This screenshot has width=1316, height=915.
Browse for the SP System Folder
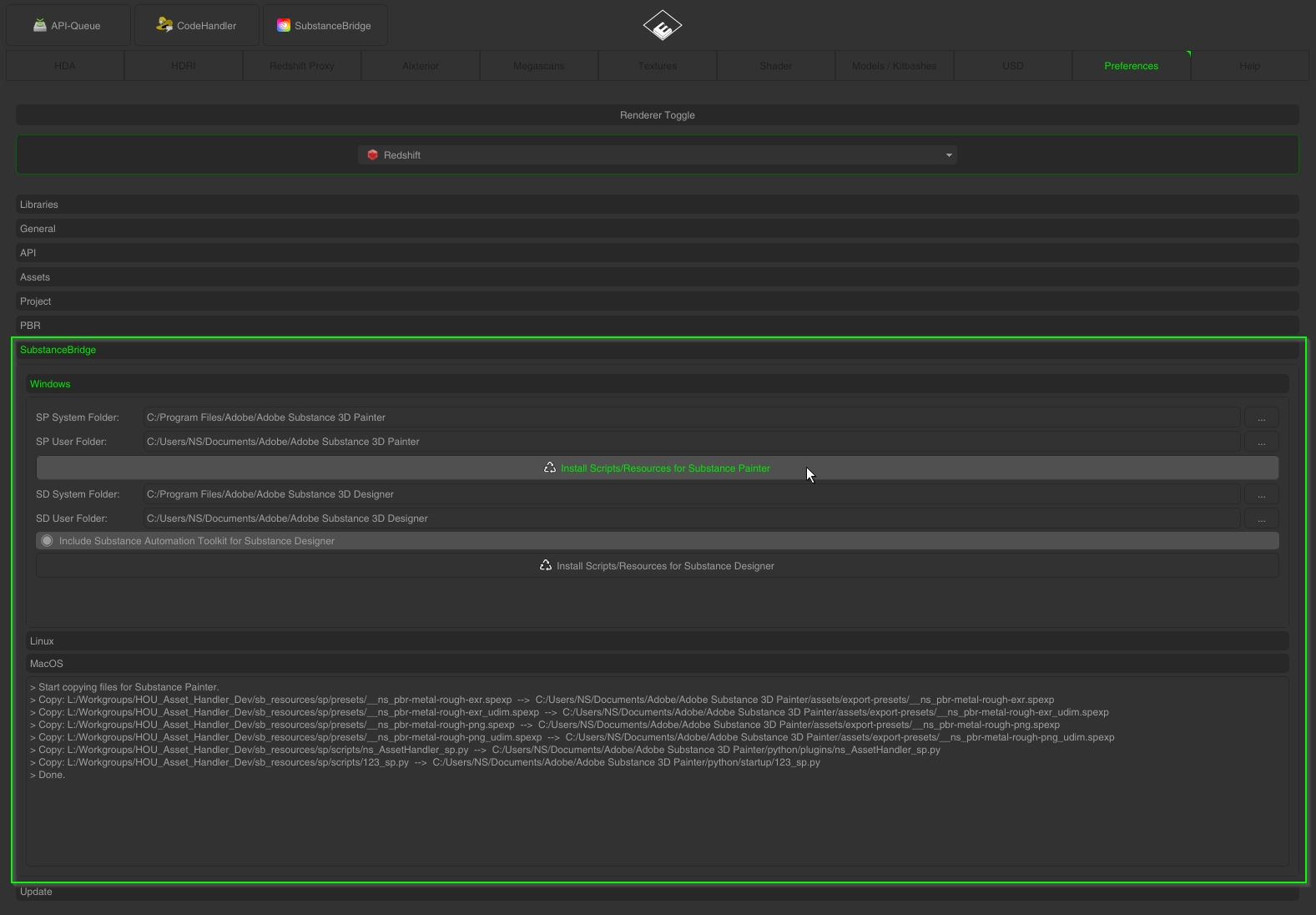(1261, 417)
